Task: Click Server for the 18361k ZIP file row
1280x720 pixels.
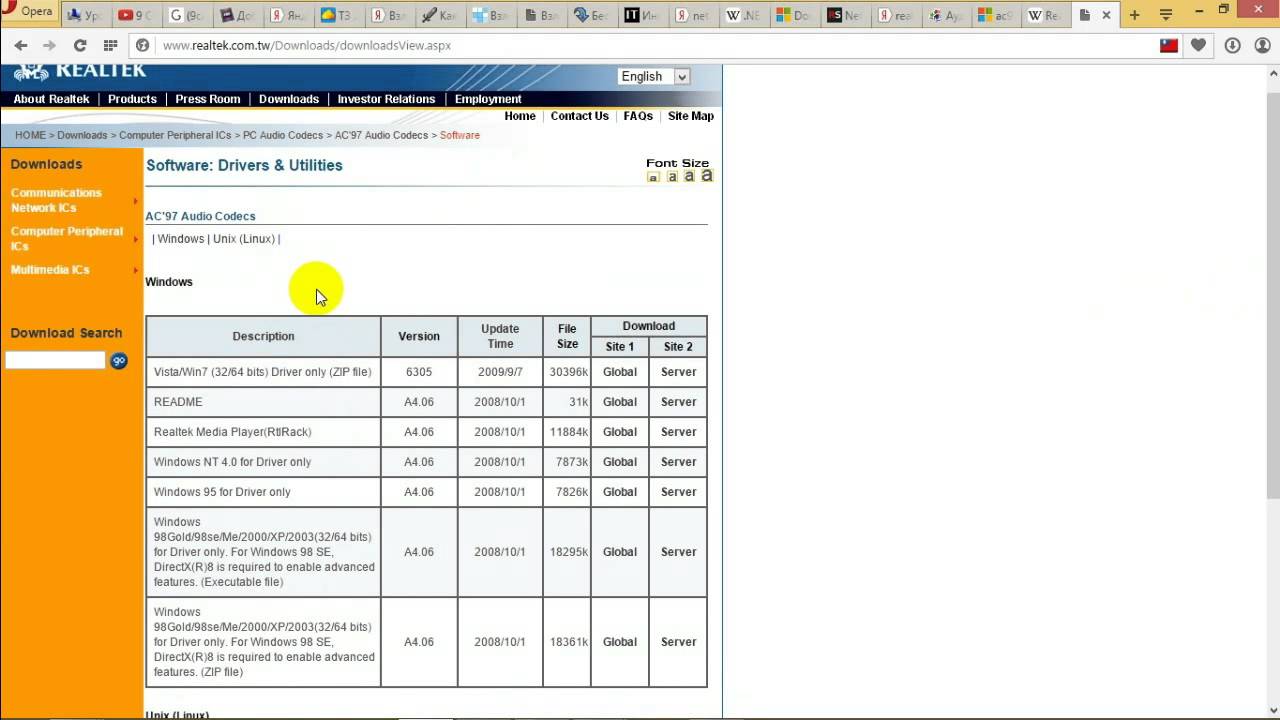Action: (678, 642)
